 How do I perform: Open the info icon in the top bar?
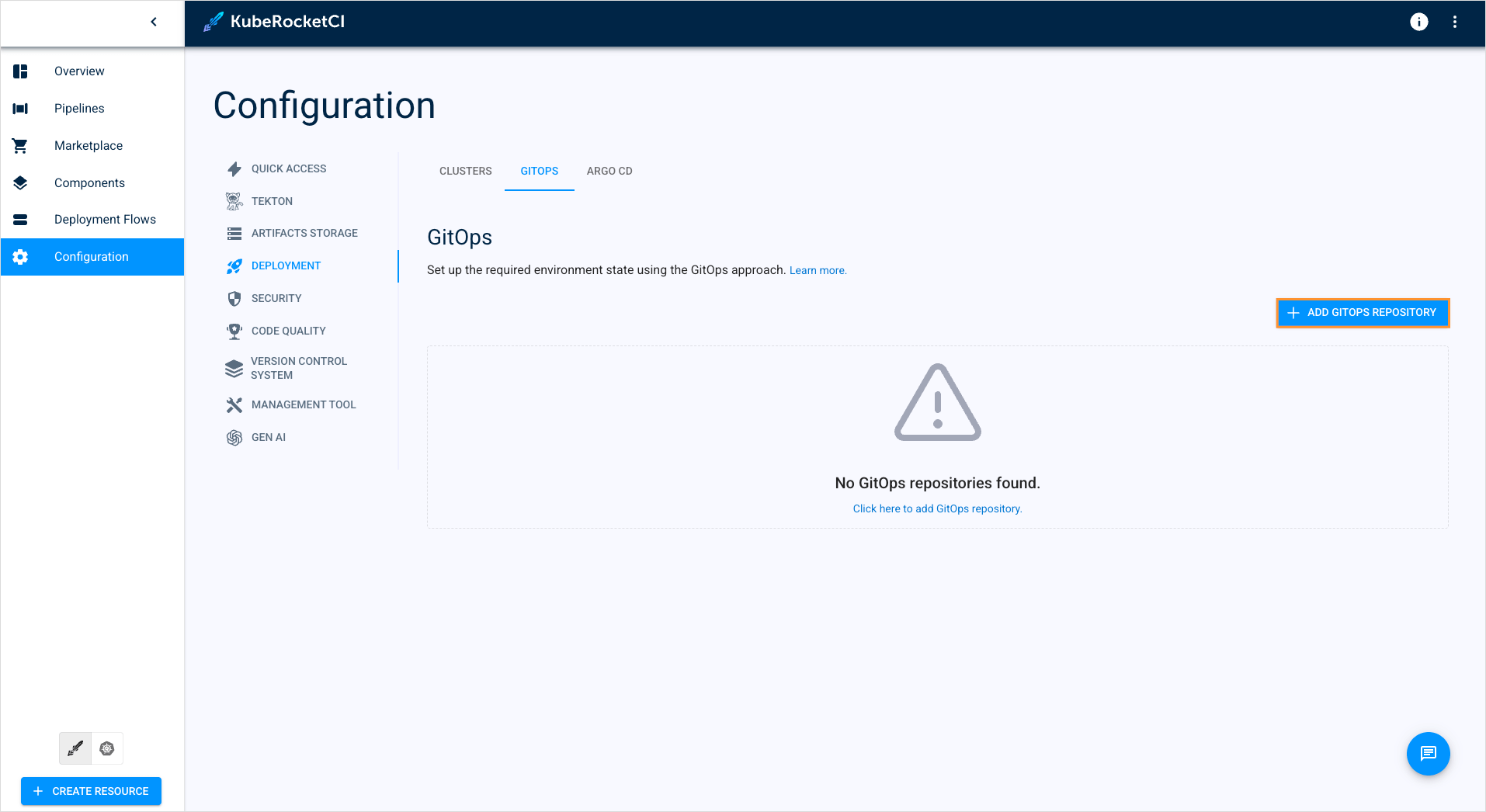click(1418, 22)
